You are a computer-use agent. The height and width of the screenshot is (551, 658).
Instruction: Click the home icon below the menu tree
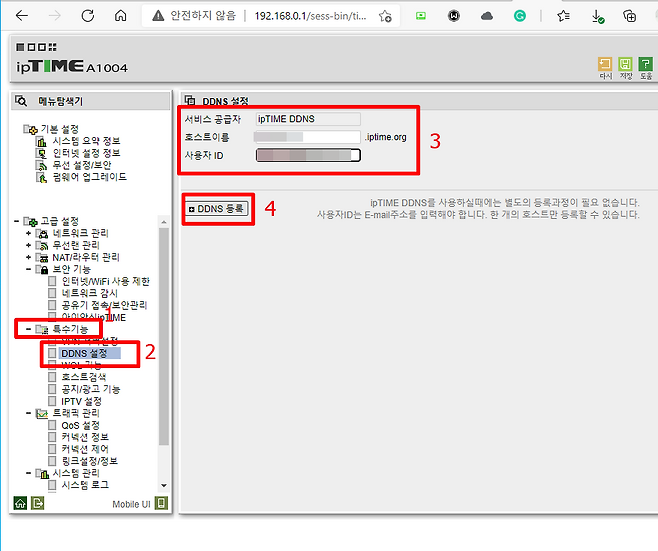[20, 503]
